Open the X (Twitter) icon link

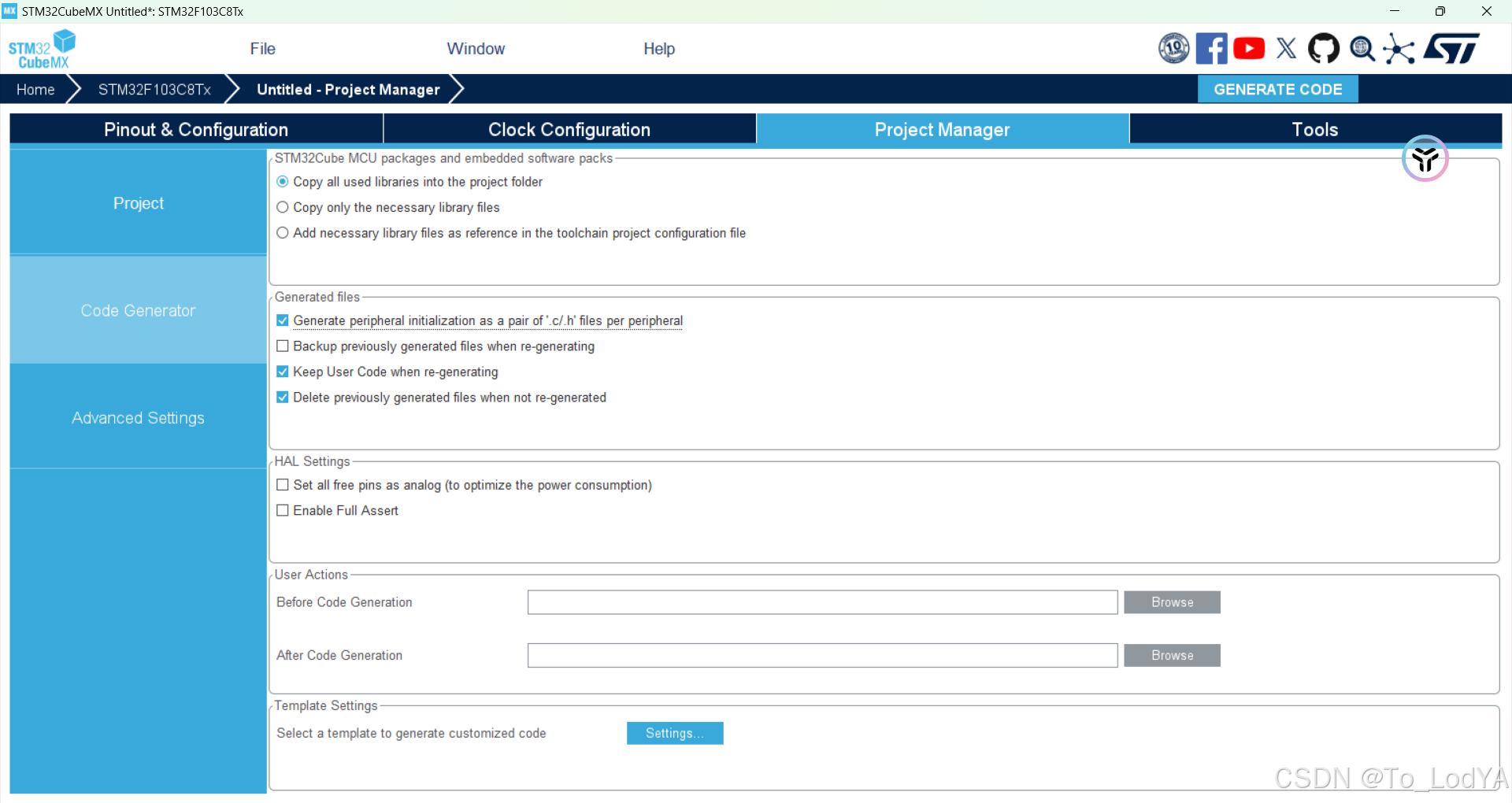coord(1287,49)
